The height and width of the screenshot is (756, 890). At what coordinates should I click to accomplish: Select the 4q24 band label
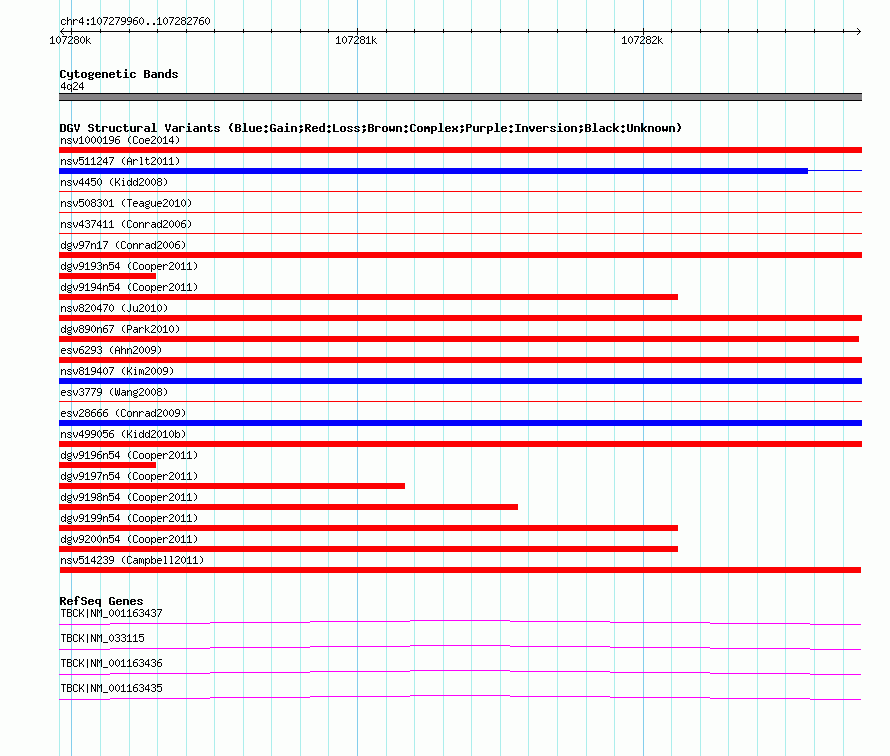pos(72,86)
